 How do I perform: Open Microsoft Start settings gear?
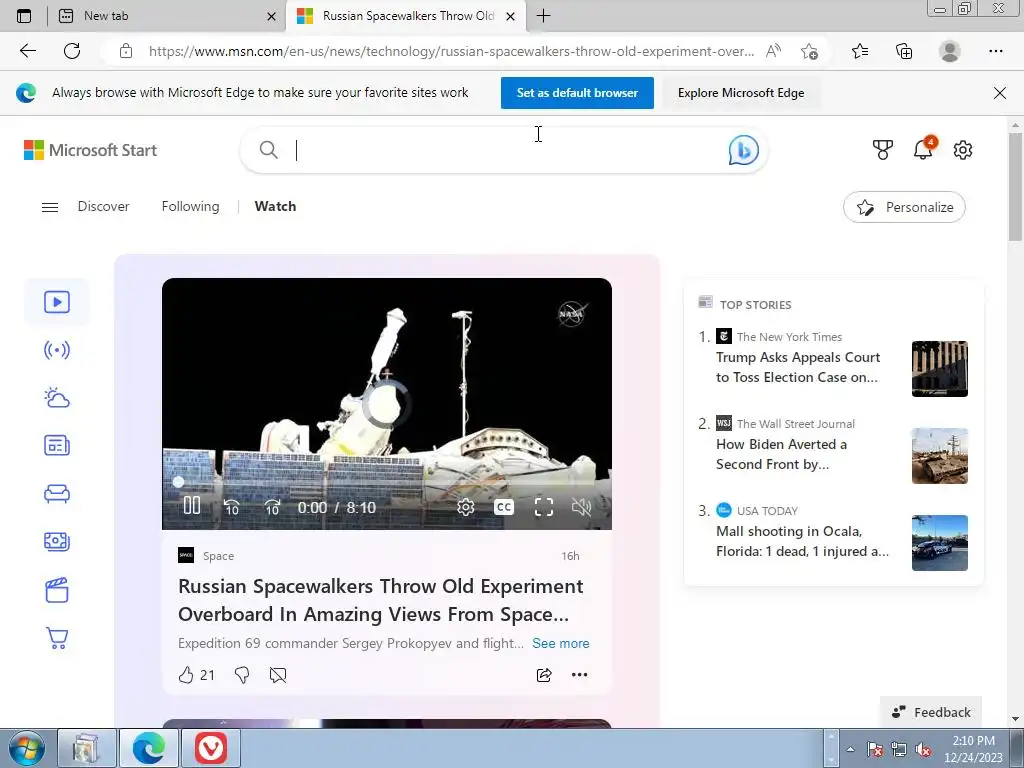(x=963, y=150)
